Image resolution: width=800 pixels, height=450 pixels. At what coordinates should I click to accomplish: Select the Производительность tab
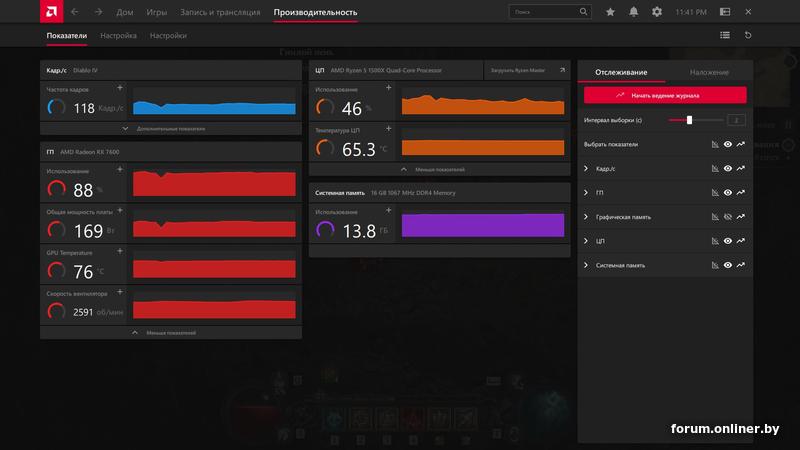point(315,12)
